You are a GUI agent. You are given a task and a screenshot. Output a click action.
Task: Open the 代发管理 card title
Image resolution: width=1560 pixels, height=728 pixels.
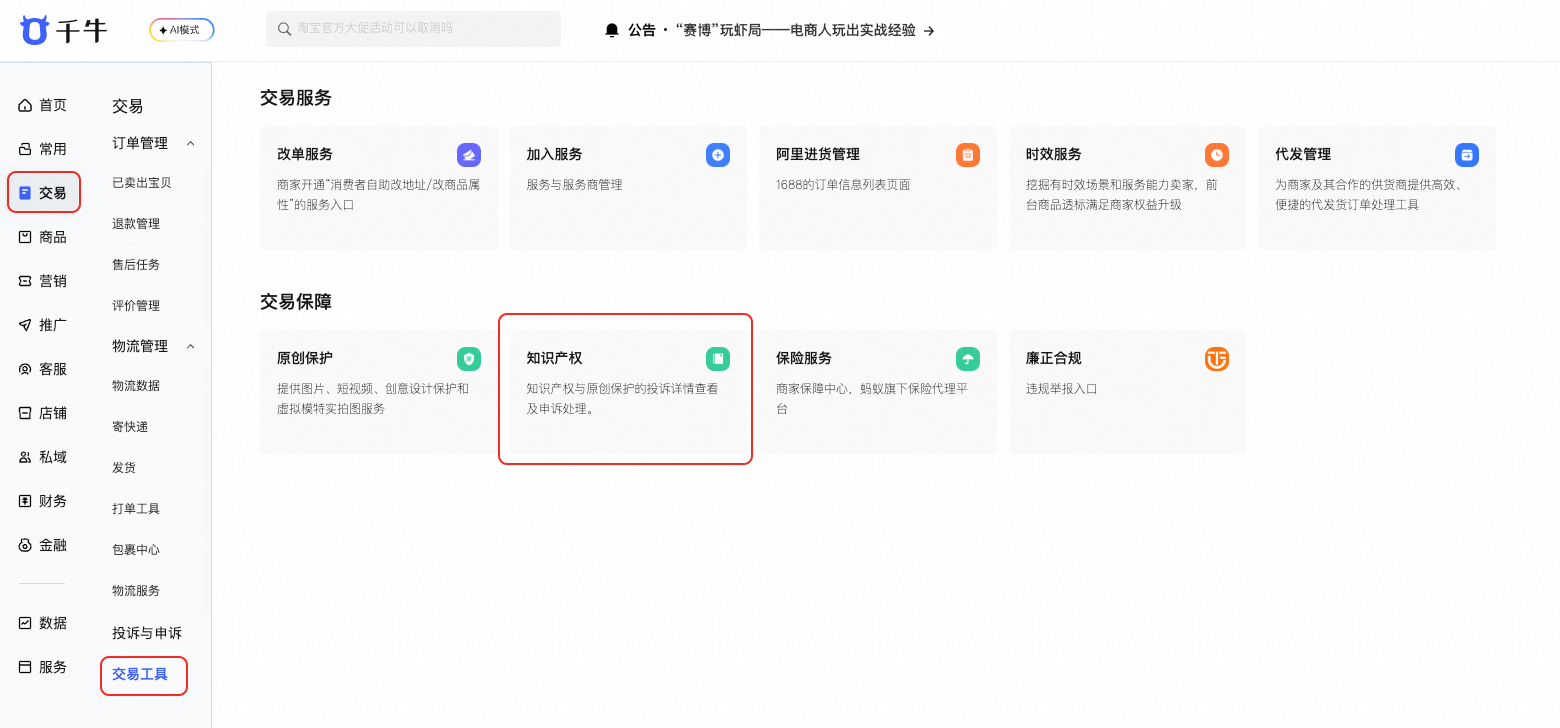coord(1303,154)
